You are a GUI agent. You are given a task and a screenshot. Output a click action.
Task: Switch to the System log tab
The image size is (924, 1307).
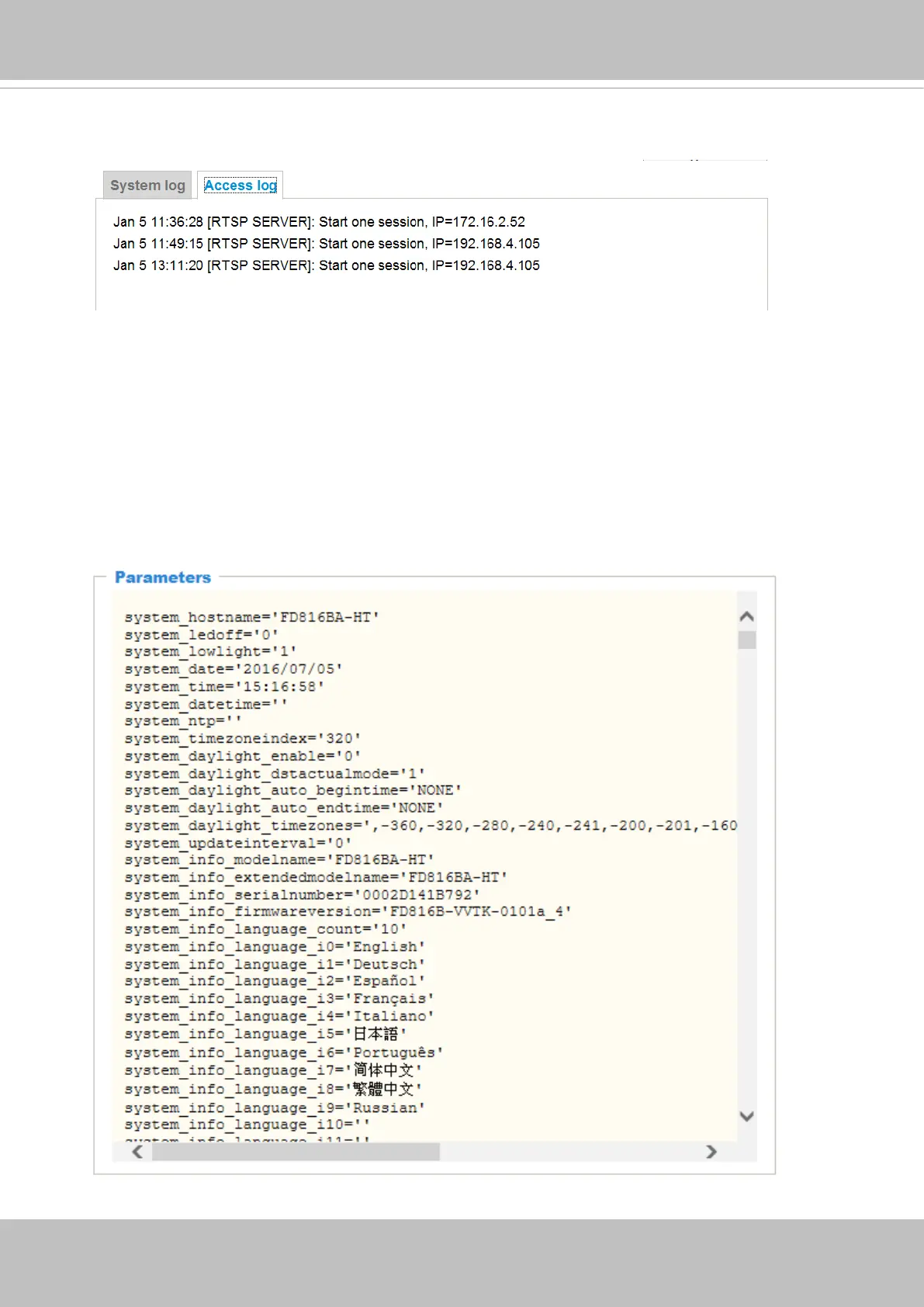coord(147,185)
